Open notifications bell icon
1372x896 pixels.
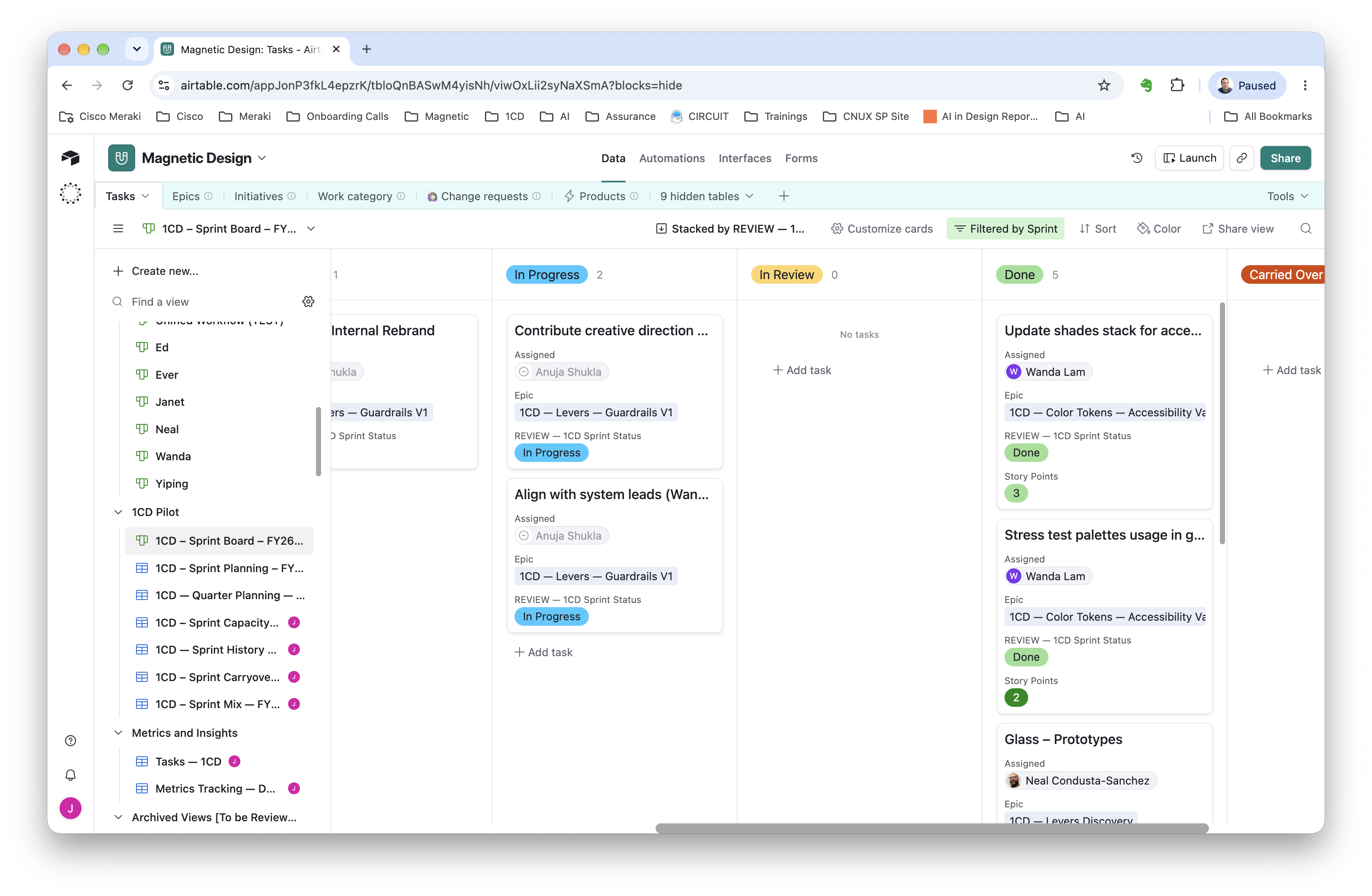(x=70, y=775)
